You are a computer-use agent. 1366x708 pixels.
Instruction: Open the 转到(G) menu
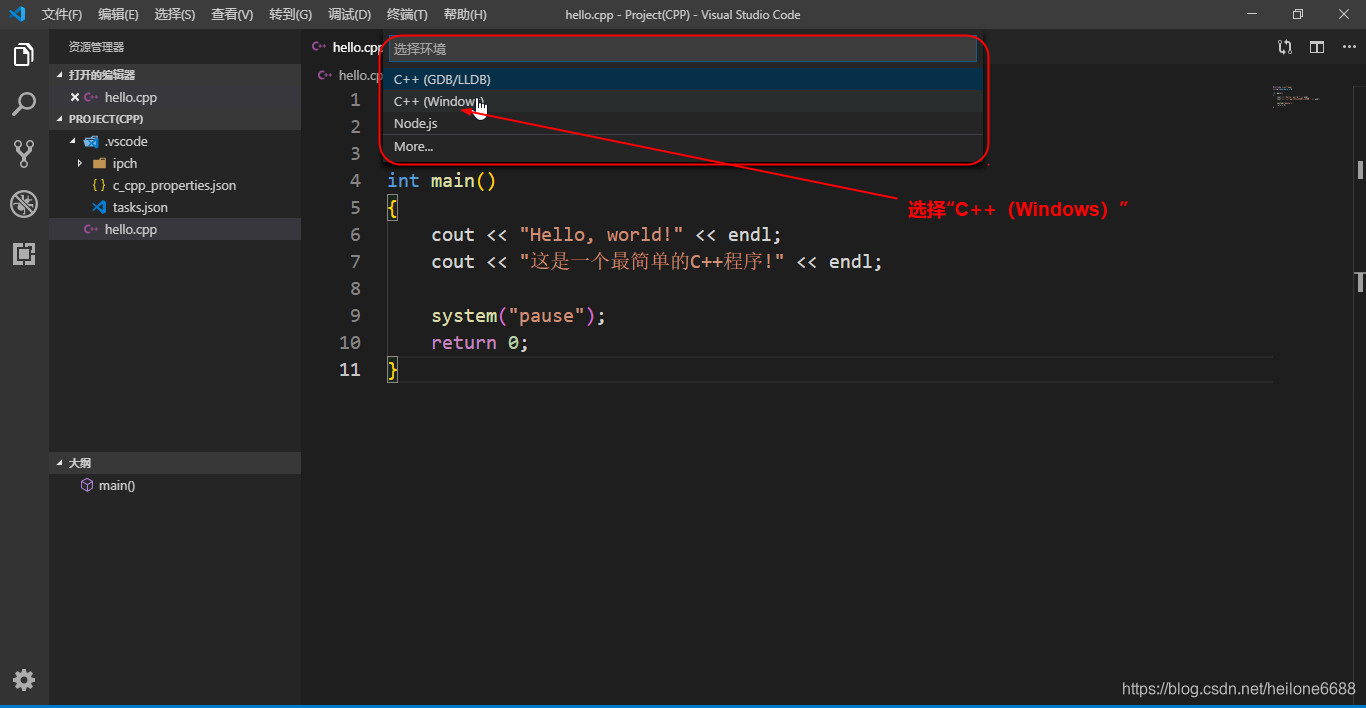[x=290, y=14]
